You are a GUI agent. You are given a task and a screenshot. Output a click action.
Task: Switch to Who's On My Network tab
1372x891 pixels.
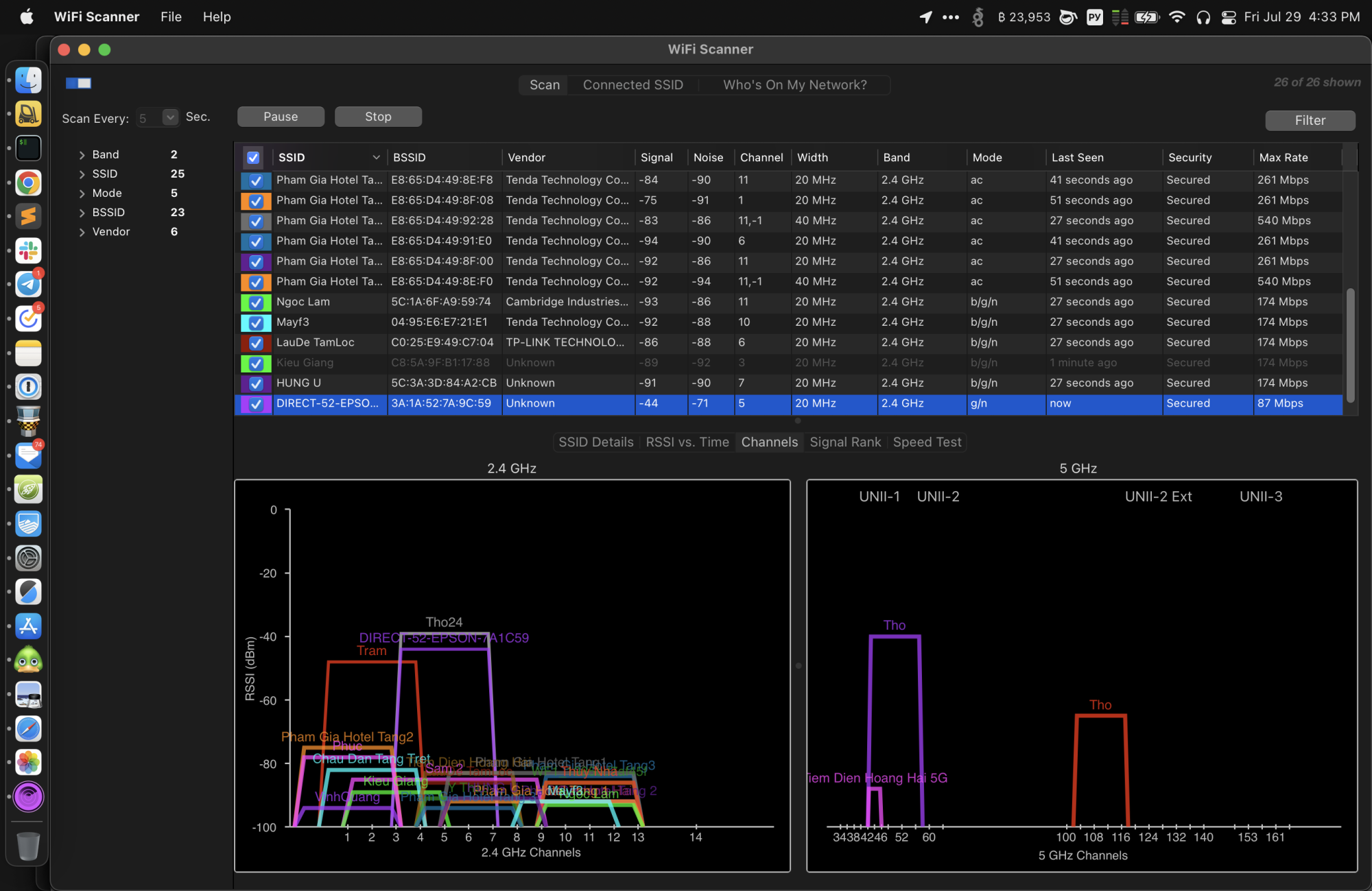pos(794,85)
